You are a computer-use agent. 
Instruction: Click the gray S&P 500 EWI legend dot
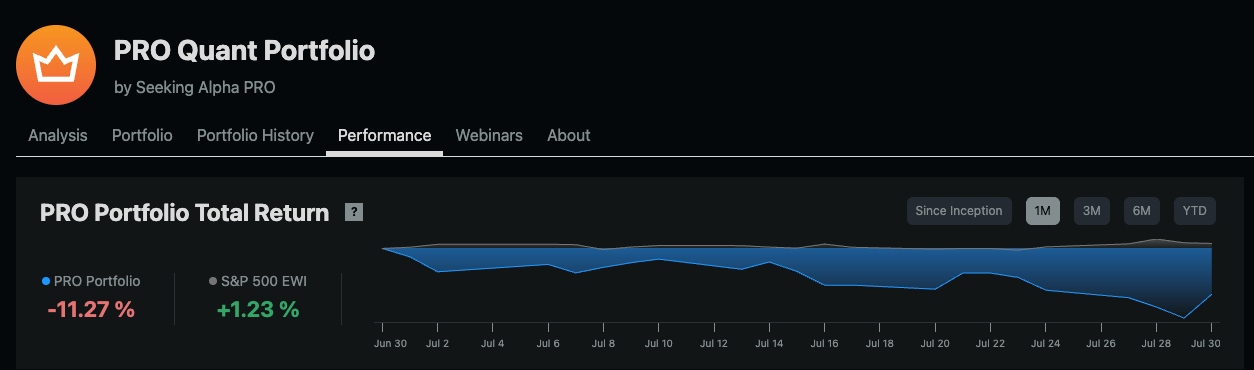[213, 282]
